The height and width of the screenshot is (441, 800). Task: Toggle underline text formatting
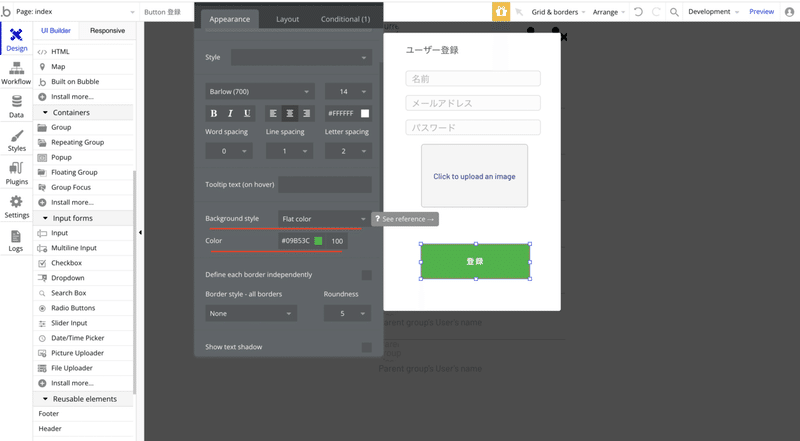pyautogui.click(x=247, y=113)
